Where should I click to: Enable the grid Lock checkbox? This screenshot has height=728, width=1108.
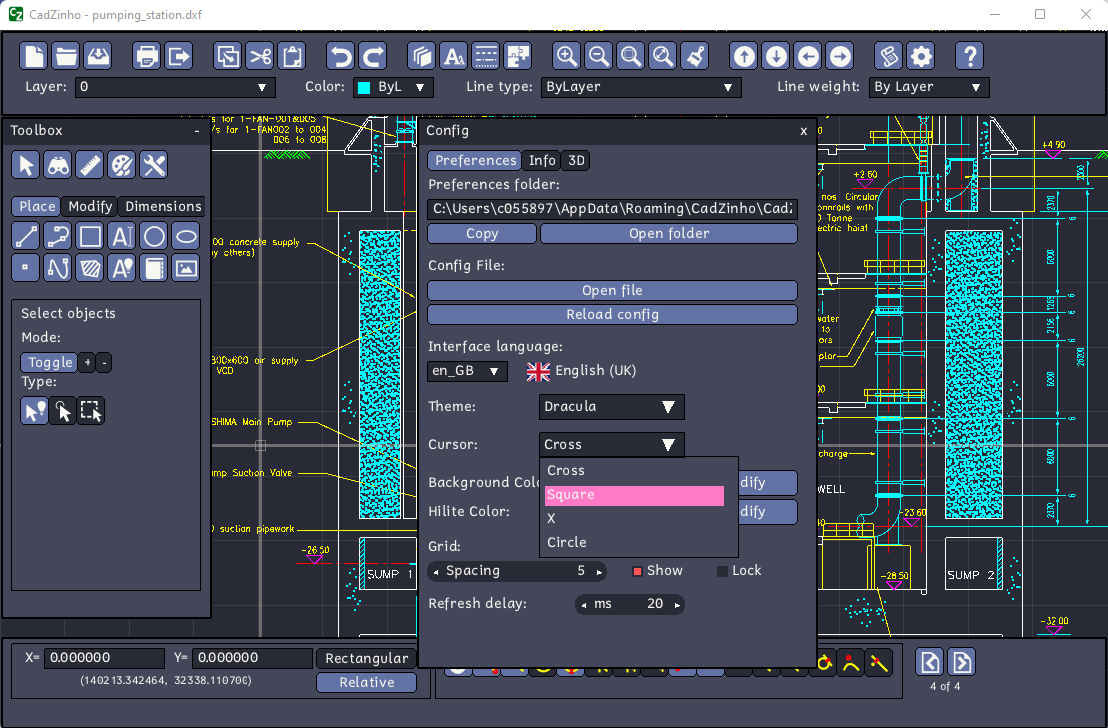tap(722, 571)
